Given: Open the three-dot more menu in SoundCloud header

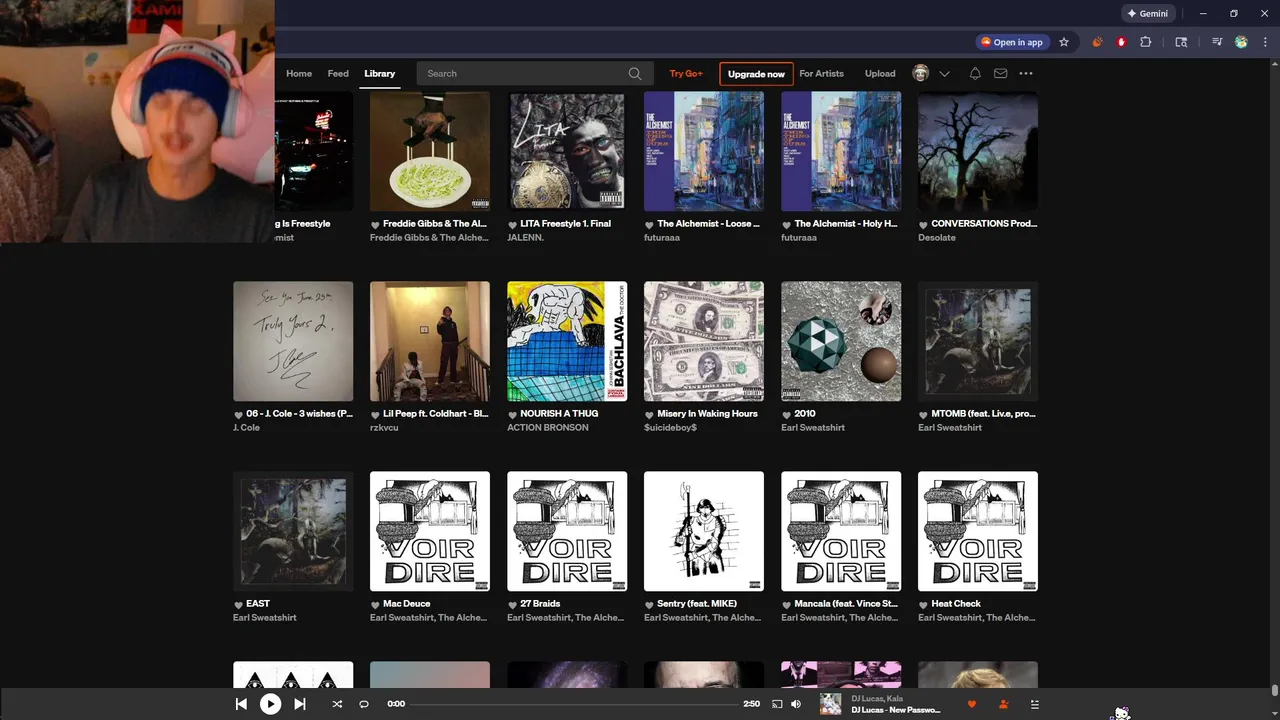Looking at the screenshot, I should tap(1026, 73).
